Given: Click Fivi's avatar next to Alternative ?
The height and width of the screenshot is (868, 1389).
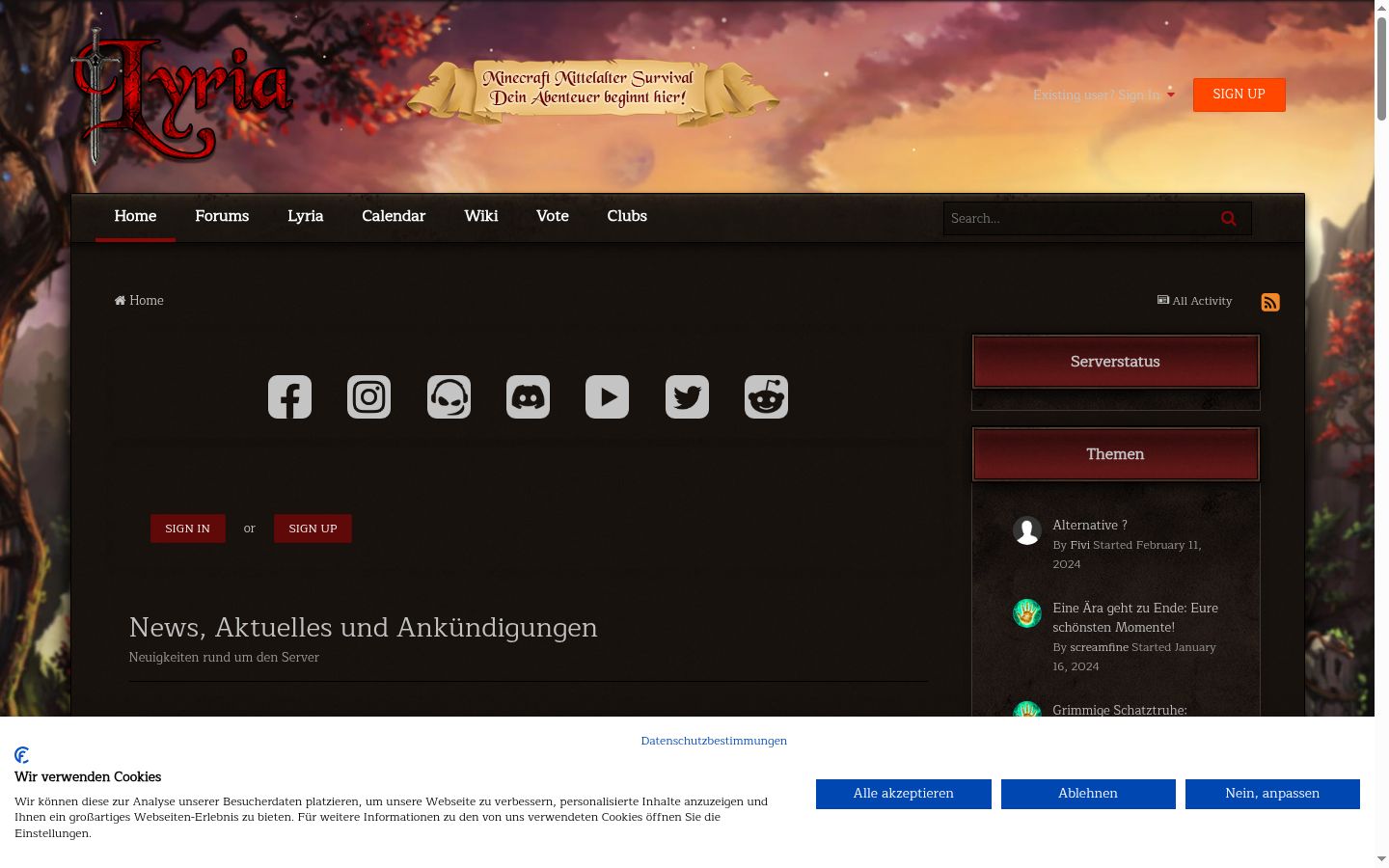Looking at the screenshot, I should click(x=1026, y=530).
